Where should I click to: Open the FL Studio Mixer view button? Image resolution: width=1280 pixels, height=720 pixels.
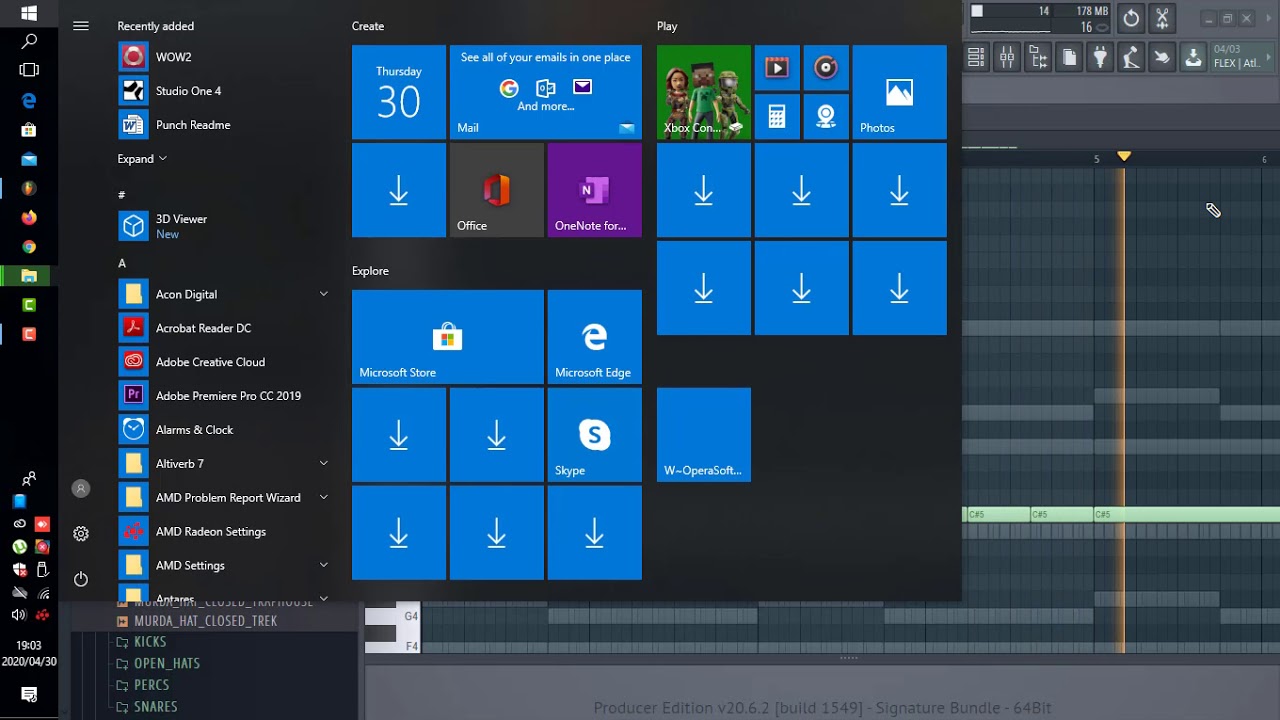(1007, 58)
